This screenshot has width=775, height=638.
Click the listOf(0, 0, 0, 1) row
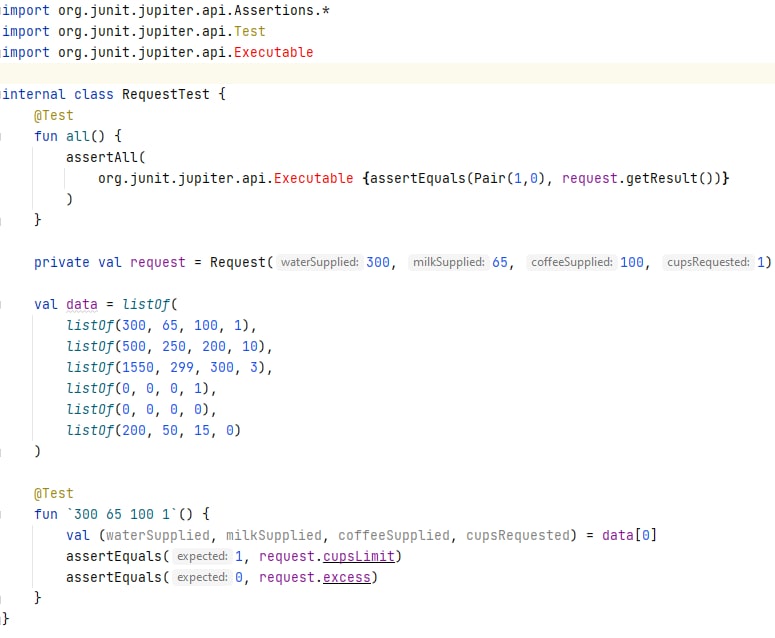[x=141, y=388]
